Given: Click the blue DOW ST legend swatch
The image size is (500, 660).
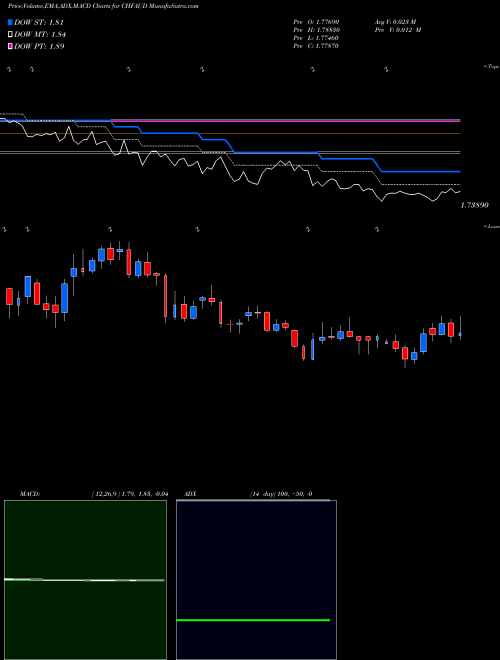Looking at the screenshot, I should (x=10, y=22).
